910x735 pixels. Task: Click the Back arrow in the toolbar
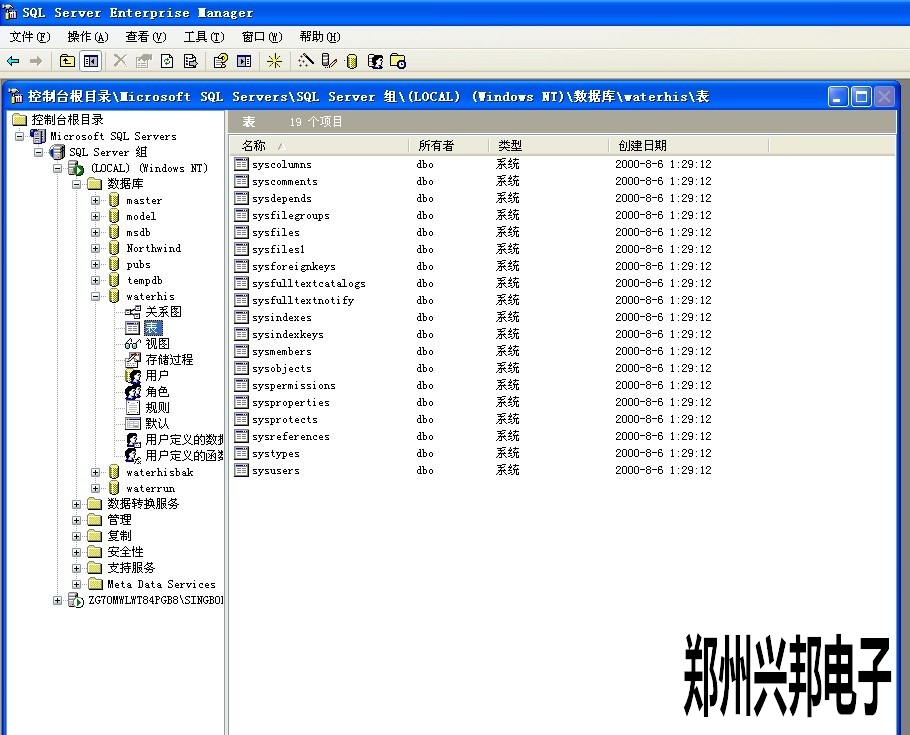coord(13,61)
